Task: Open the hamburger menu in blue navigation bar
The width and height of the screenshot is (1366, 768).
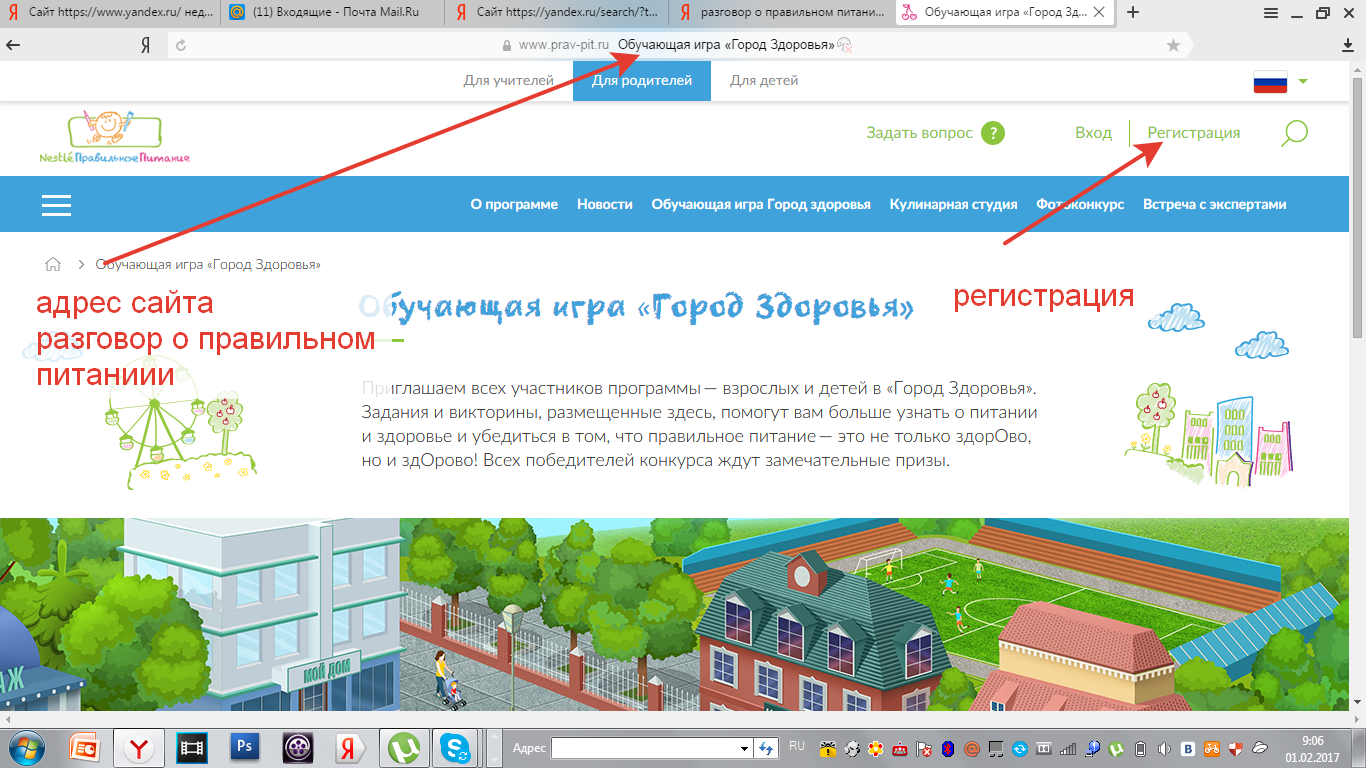Action: point(56,204)
